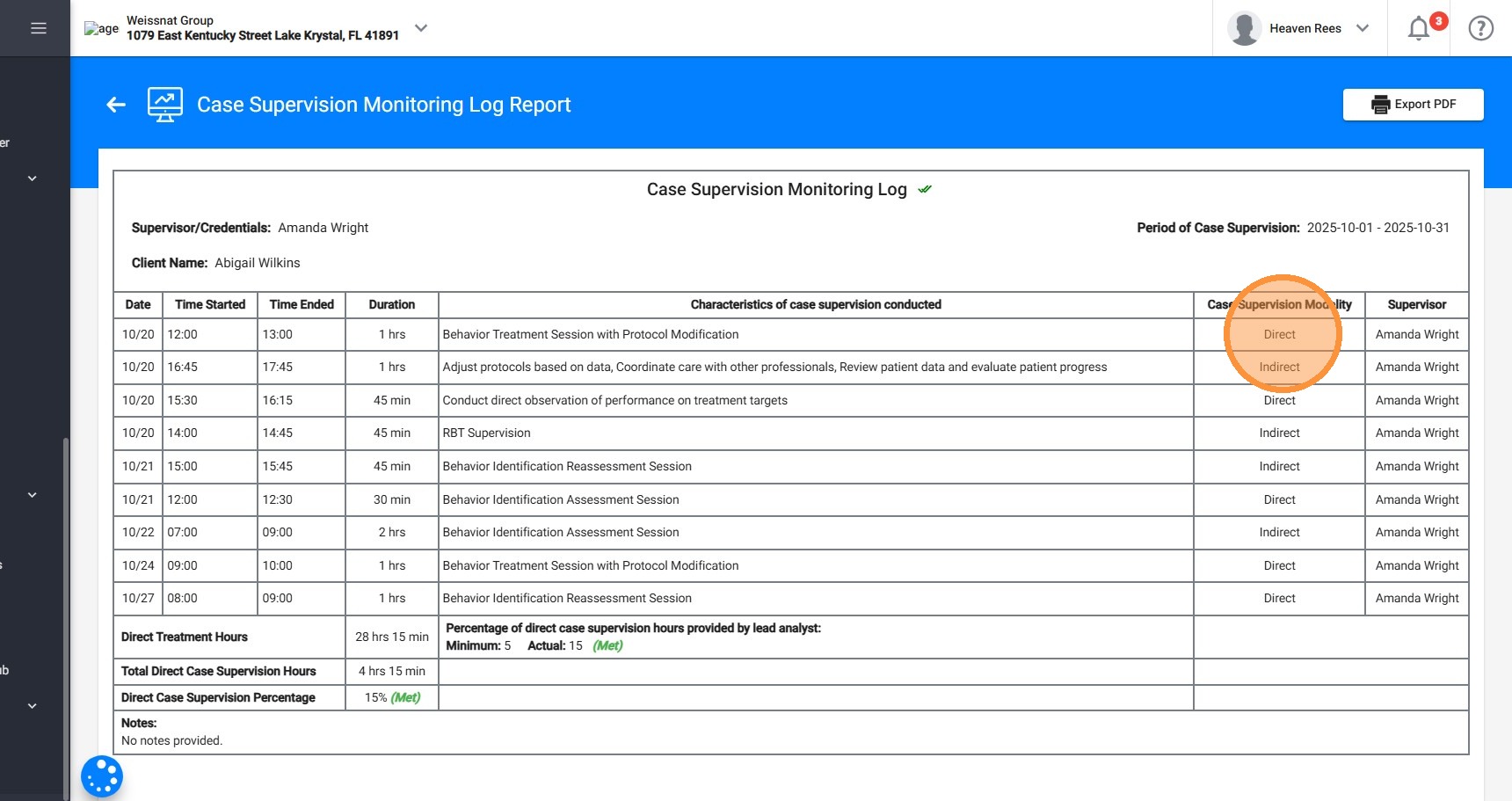This screenshot has height=801, width=1512.
Task: Click the sidebar vertical scrollbar
Action: click(66, 615)
